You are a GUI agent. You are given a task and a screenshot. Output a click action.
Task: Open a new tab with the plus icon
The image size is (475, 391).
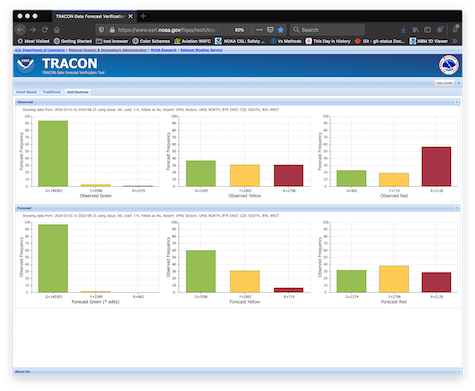[143, 16]
